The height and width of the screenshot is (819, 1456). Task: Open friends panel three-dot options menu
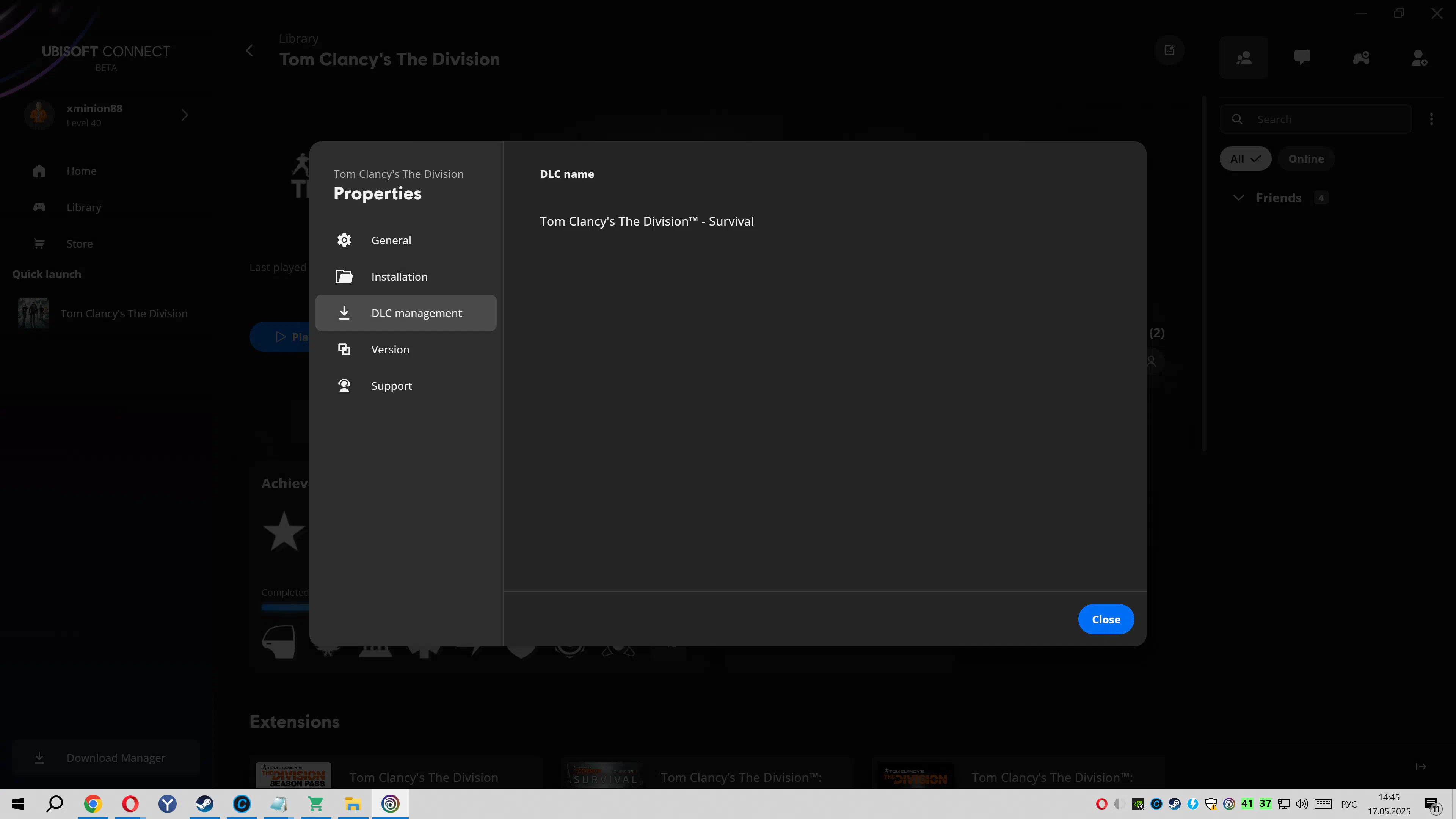point(1431,119)
